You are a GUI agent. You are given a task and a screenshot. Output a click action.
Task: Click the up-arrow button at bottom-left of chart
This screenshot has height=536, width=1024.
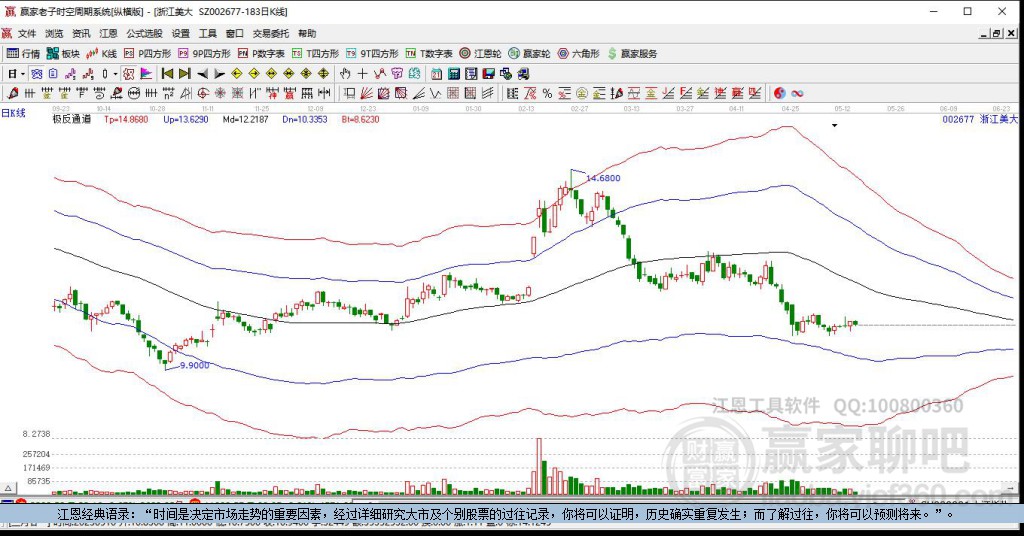click(x=8, y=488)
